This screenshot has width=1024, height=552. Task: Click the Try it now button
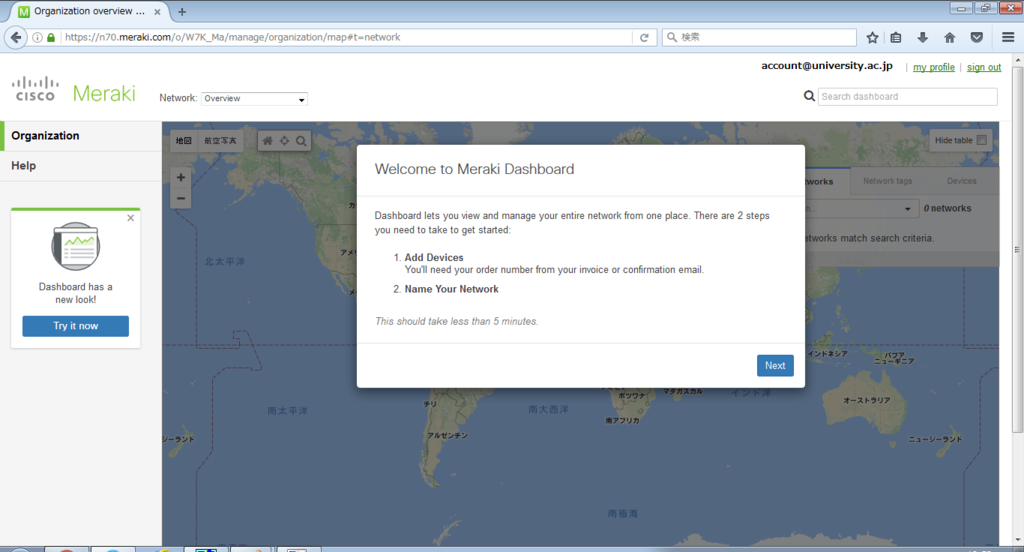click(x=76, y=326)
